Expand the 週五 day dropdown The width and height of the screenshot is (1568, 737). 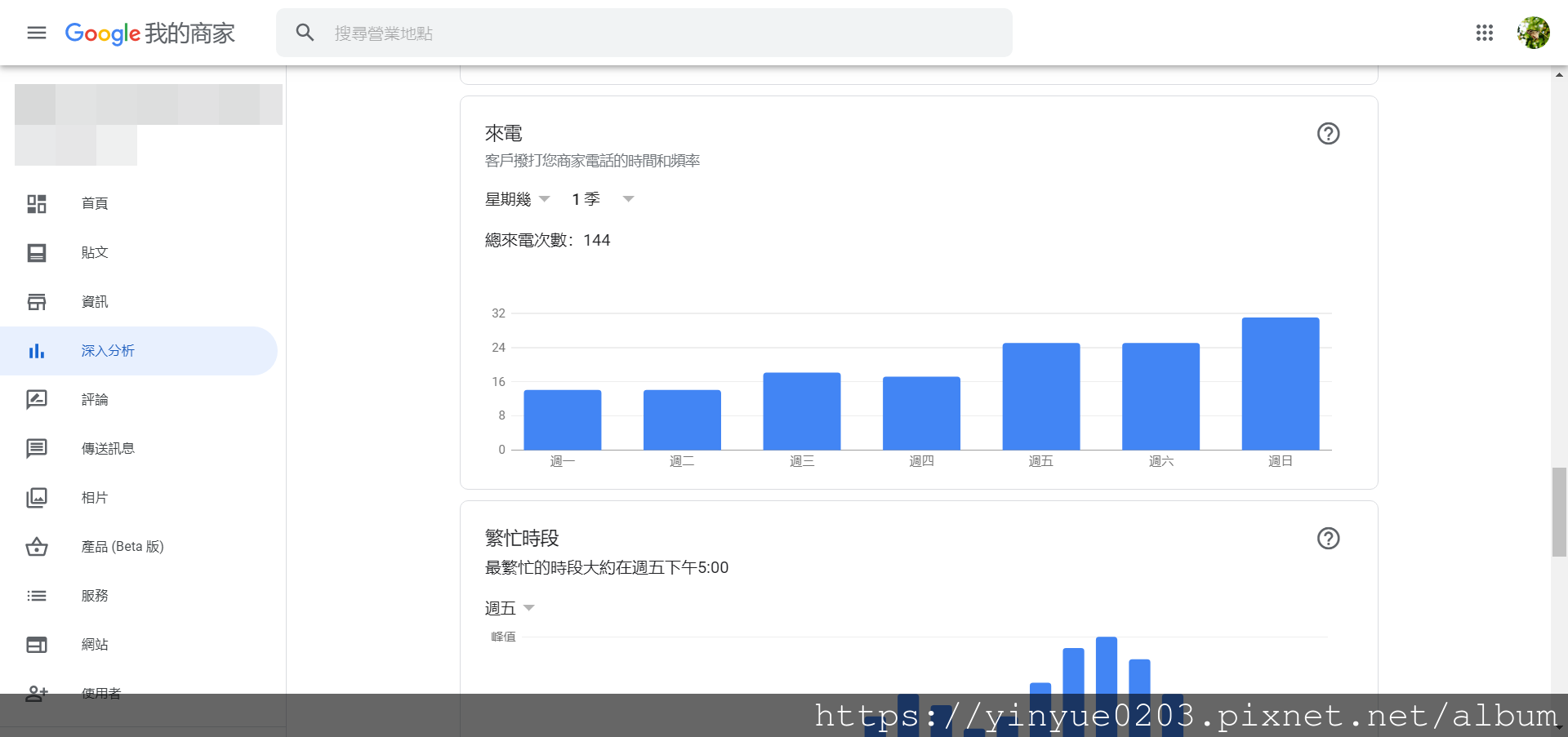[510, 608]
